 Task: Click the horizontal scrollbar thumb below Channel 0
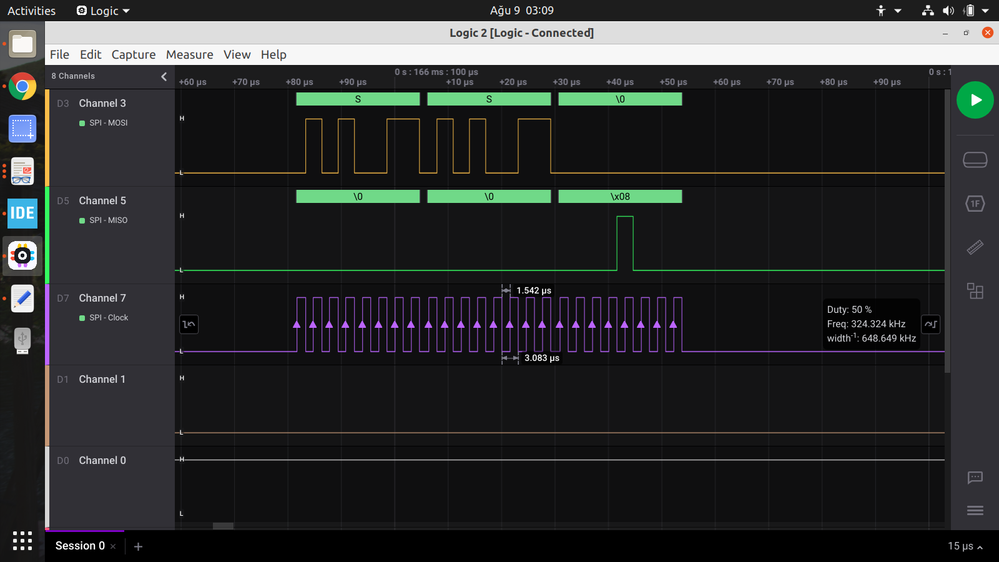pyautogui.click(x=223, y=526)
